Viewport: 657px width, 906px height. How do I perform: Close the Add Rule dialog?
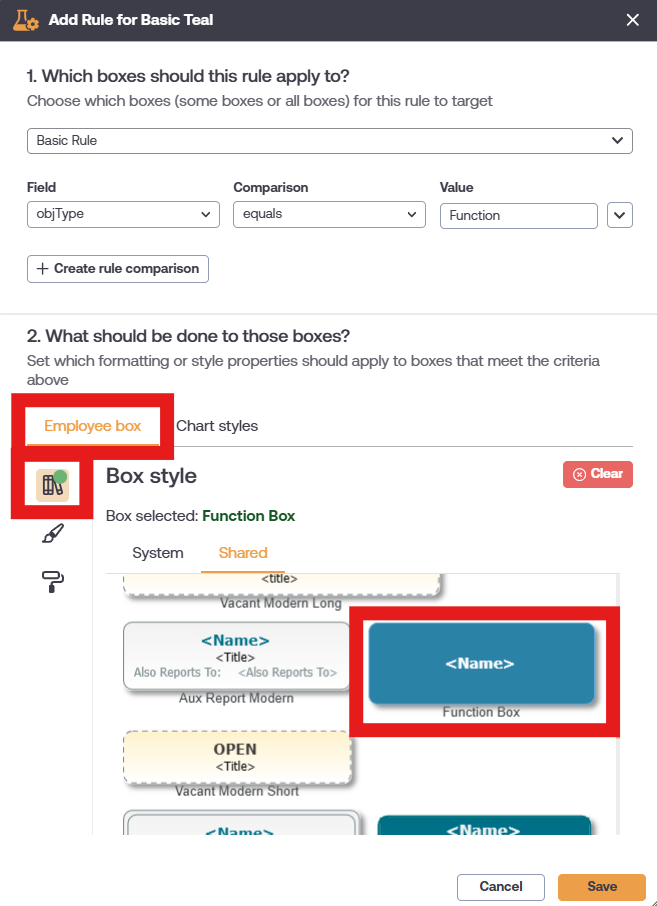[x=632, y=20]
